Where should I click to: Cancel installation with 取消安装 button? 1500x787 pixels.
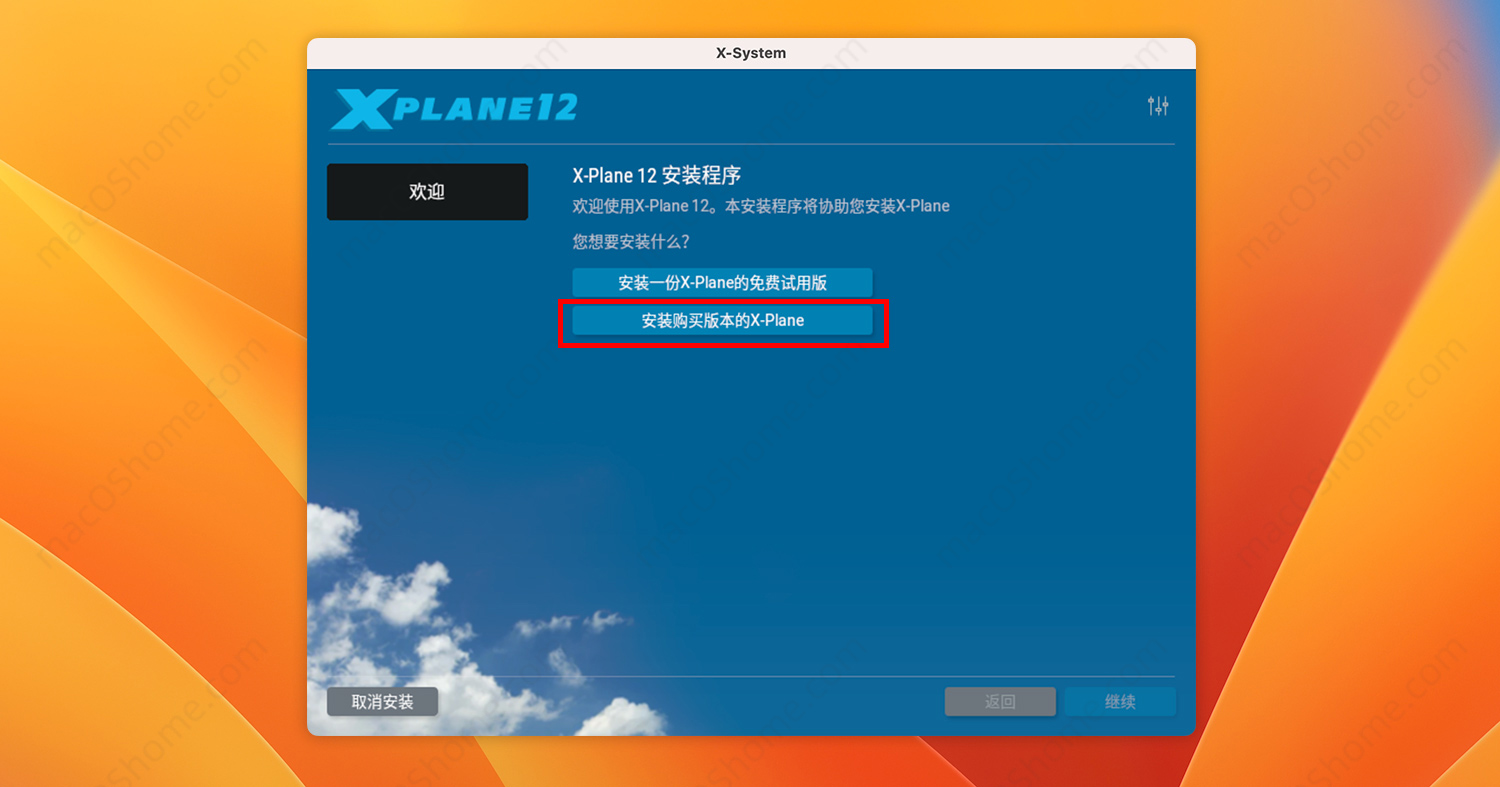[x=382, y=702]
